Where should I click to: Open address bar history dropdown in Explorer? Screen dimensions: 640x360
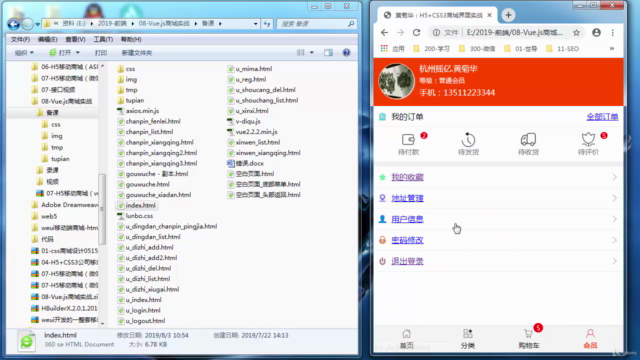point(256,24)
